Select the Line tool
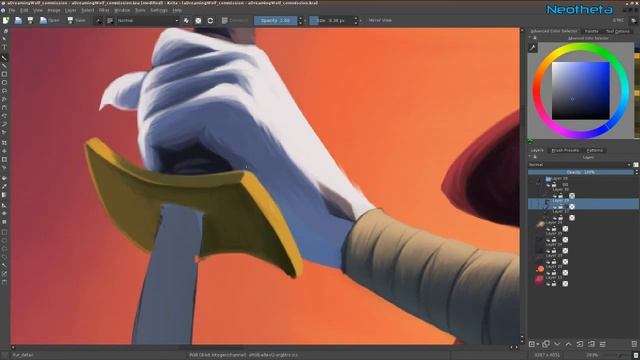The height and width of the screenshot is (360, 640). (4, 66)
